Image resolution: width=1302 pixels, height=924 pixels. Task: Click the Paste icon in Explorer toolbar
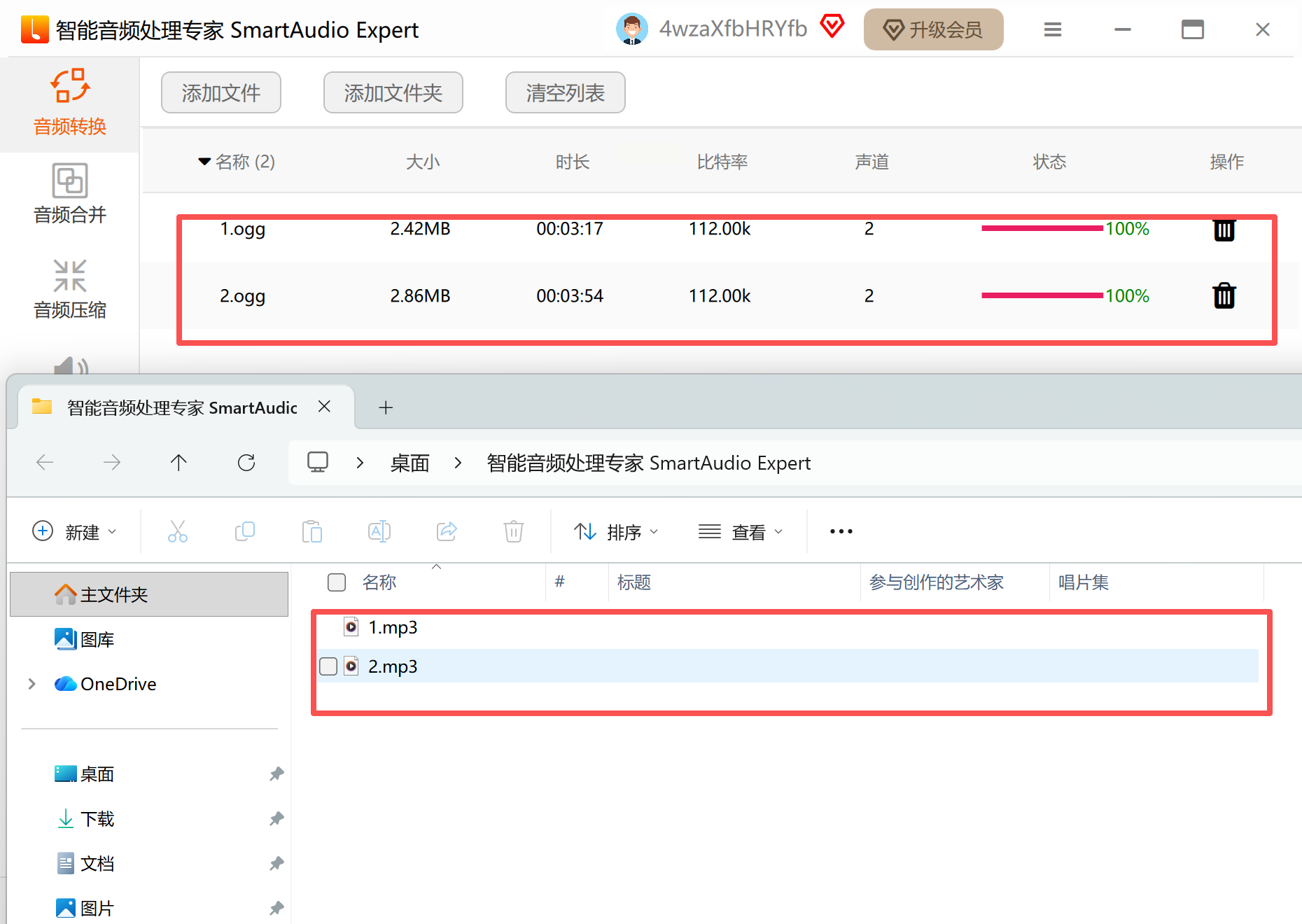(x=312, y=531)
